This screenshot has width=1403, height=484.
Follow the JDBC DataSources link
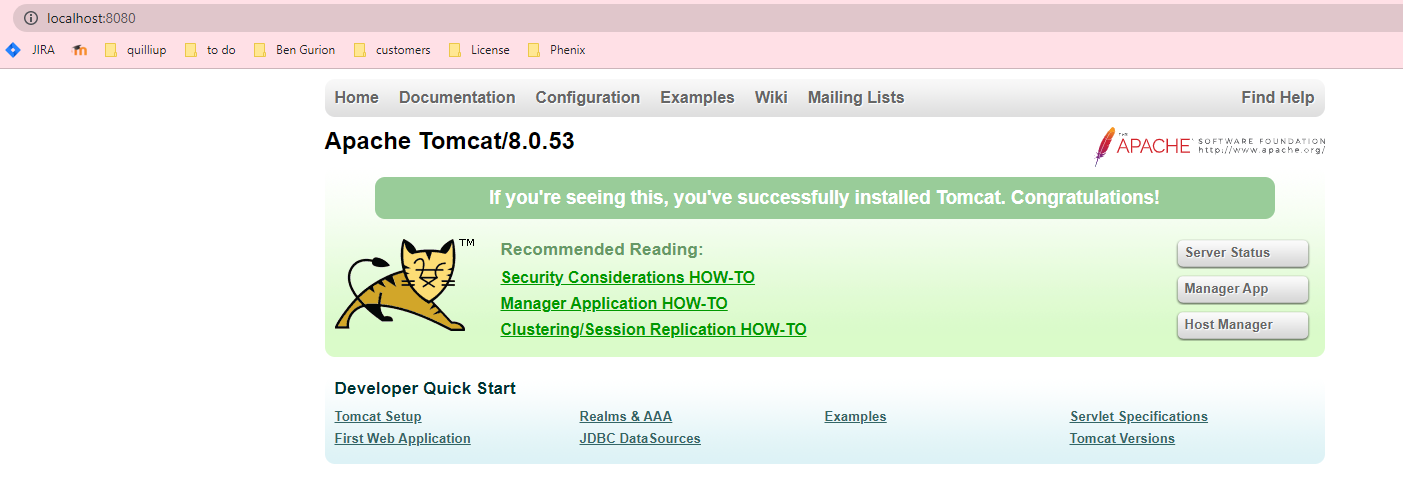pyautogui.click(x=640, y=438)
